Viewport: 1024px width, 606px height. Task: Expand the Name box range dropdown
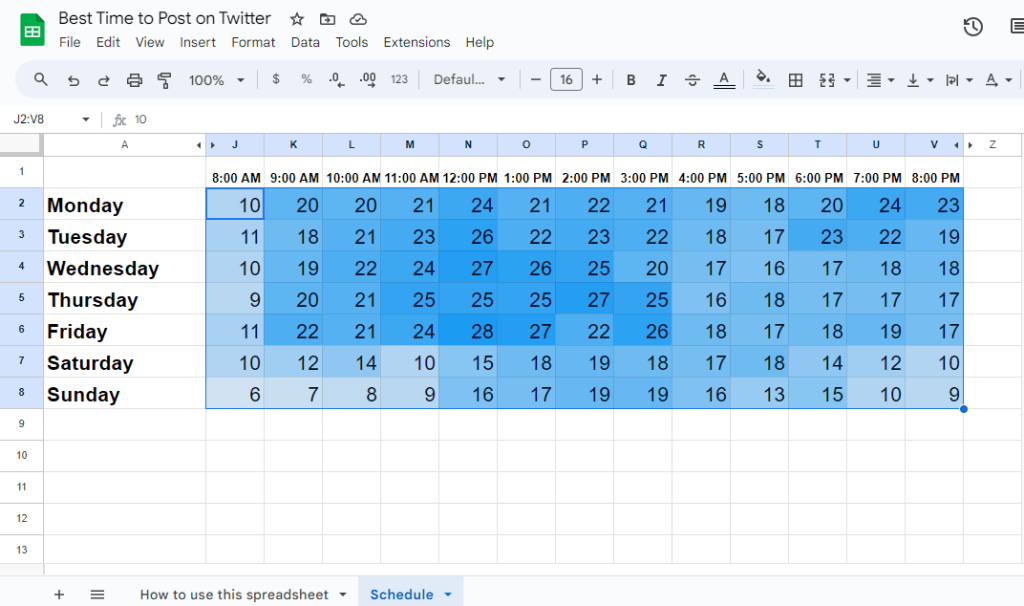point(85,119)
